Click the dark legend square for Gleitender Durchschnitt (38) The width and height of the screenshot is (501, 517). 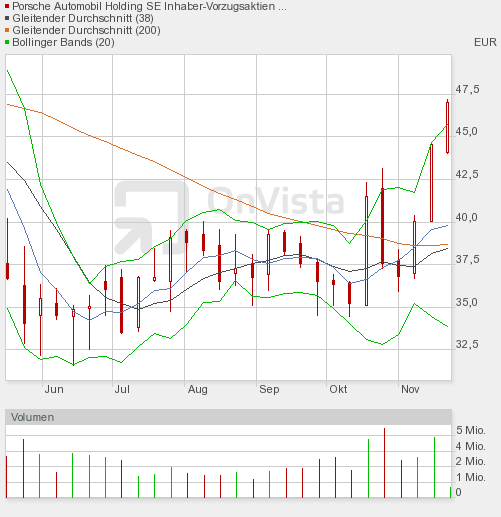(7, 18)
